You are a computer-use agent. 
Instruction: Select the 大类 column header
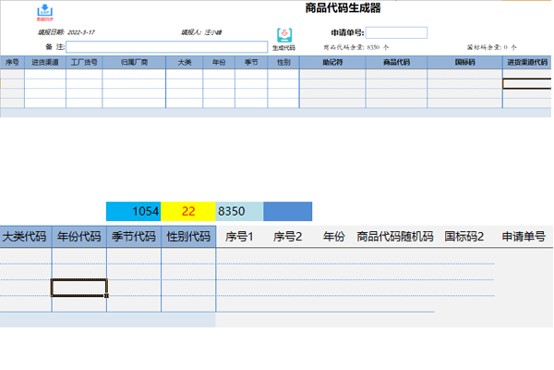click(184, 62)
